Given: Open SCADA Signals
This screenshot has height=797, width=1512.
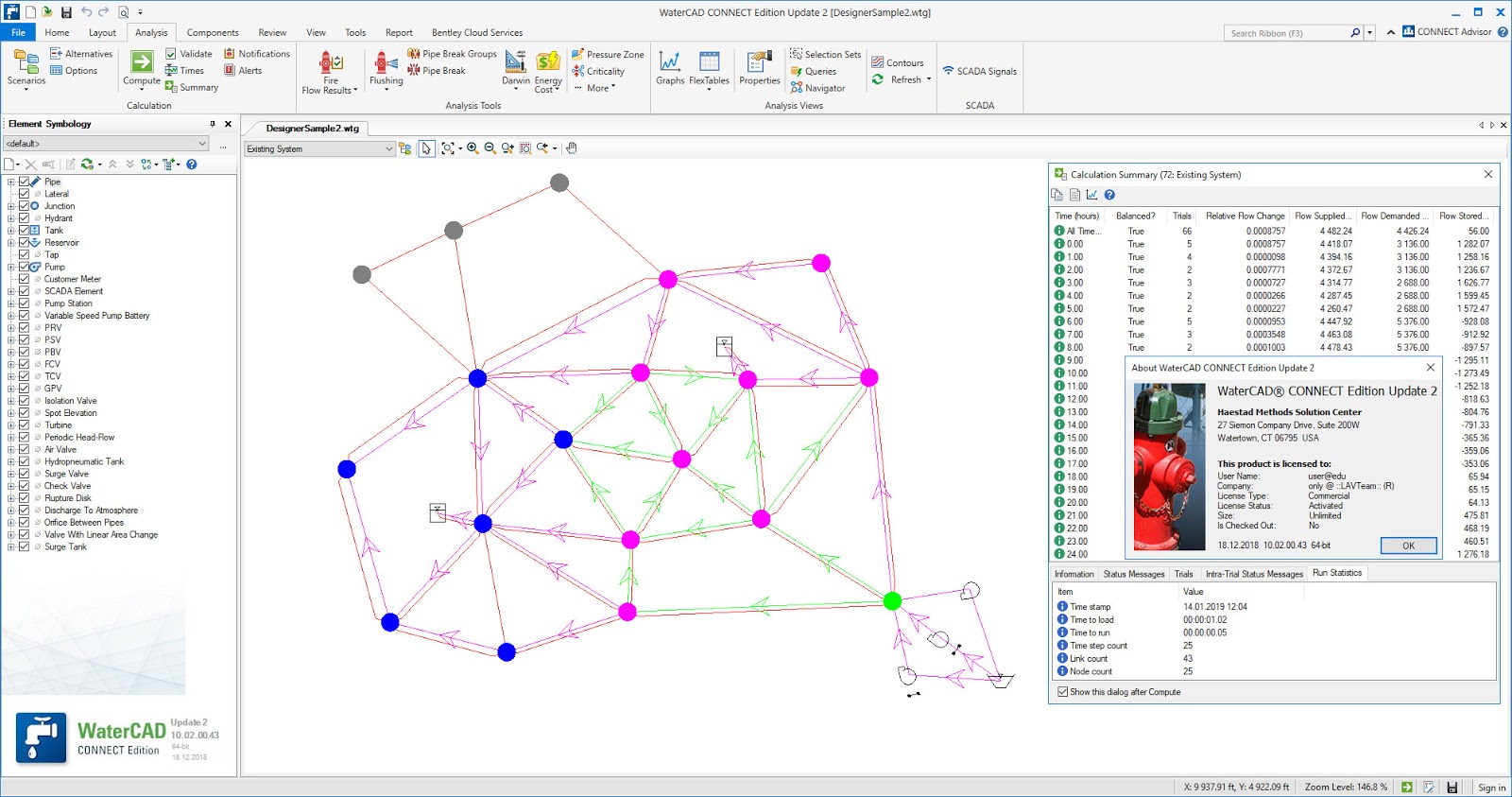Looking at the screenshot, I should 980,71.
